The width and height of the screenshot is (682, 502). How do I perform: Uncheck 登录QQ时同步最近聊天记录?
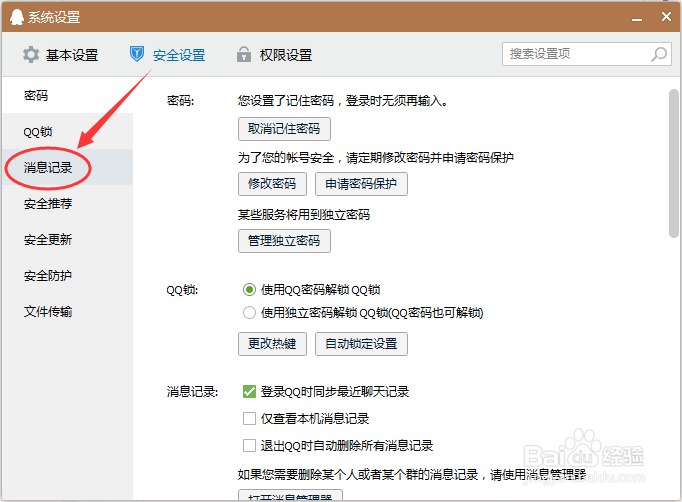pos(249,392)
